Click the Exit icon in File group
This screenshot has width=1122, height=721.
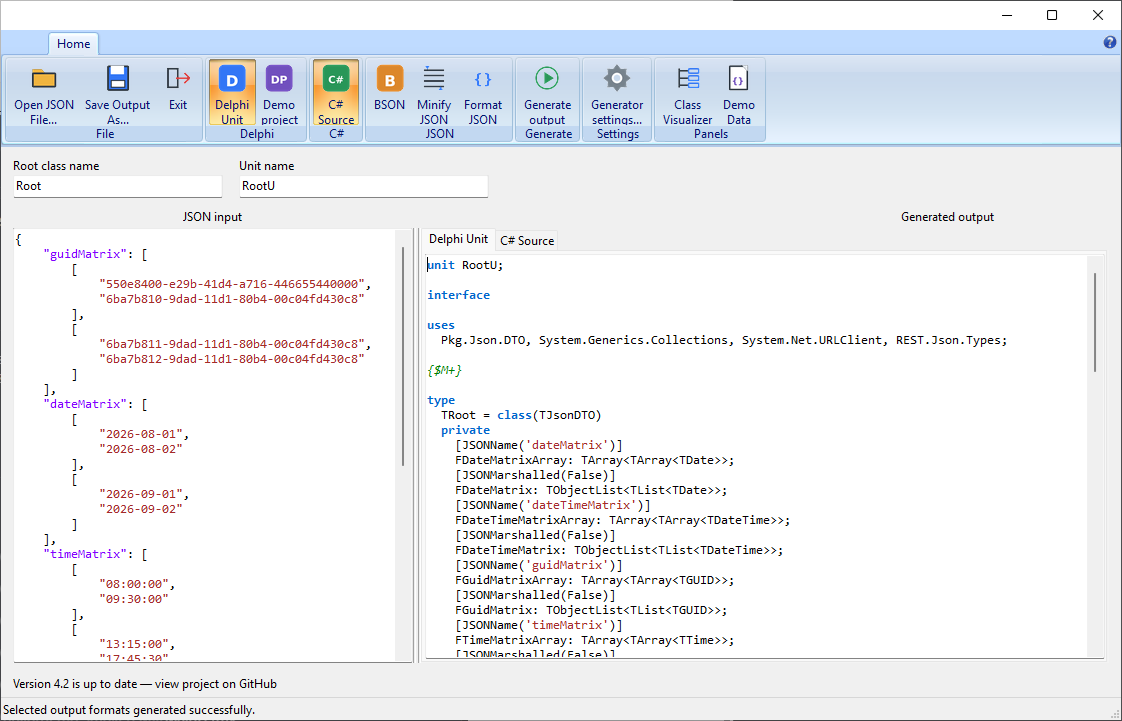(x=177, y=79)
